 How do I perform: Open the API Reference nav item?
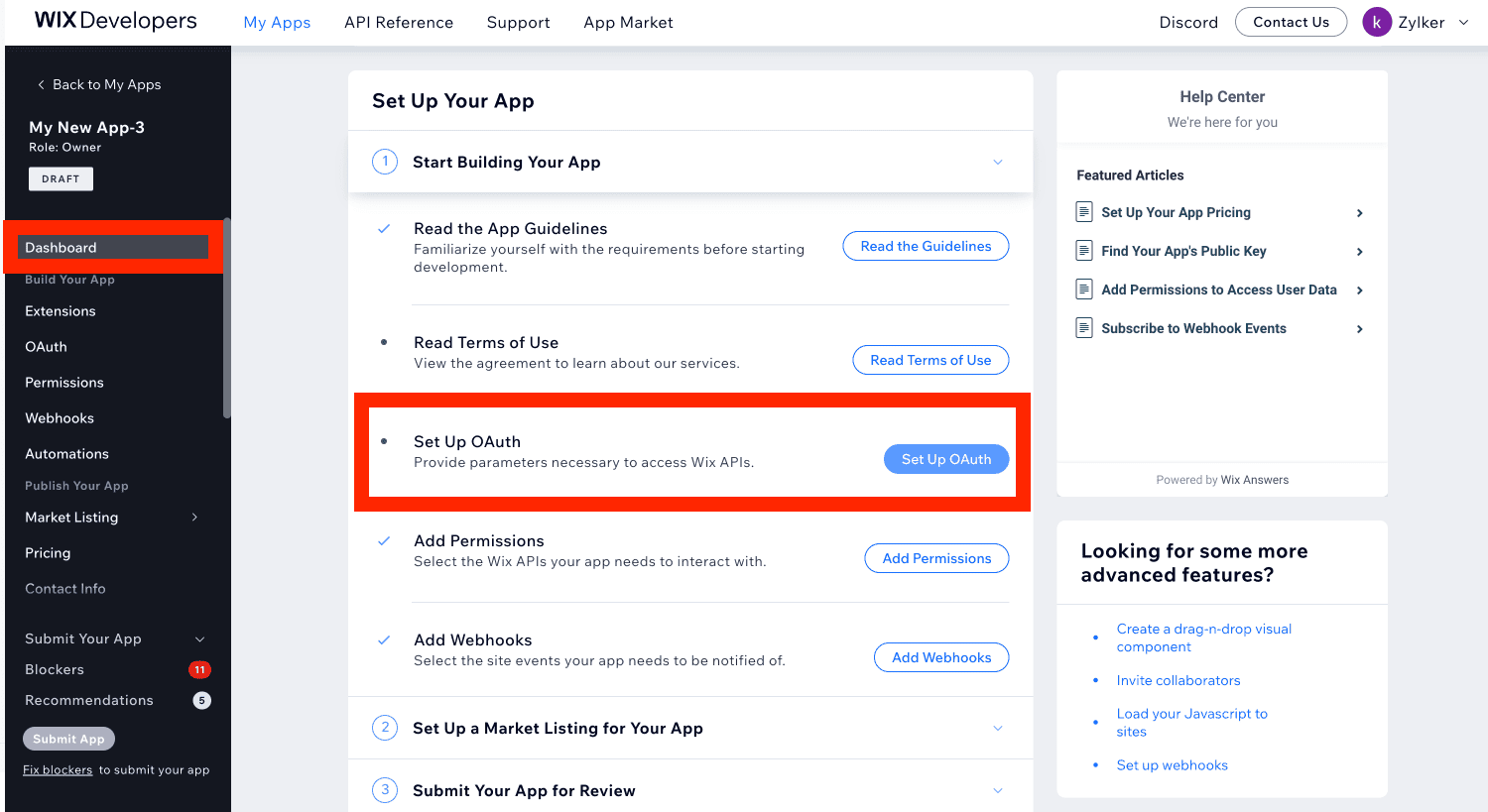(399, 22)
